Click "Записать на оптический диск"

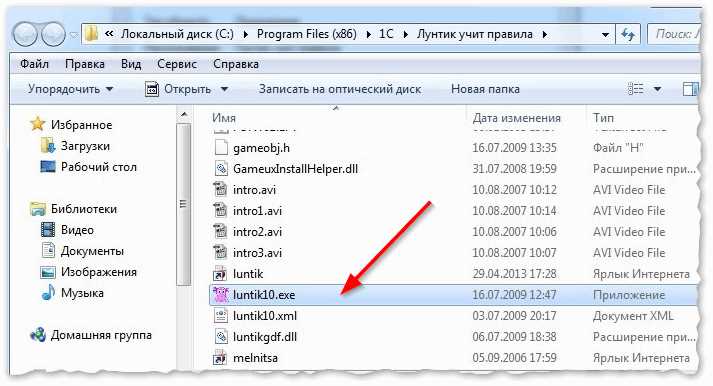click(x=340, y=89)
